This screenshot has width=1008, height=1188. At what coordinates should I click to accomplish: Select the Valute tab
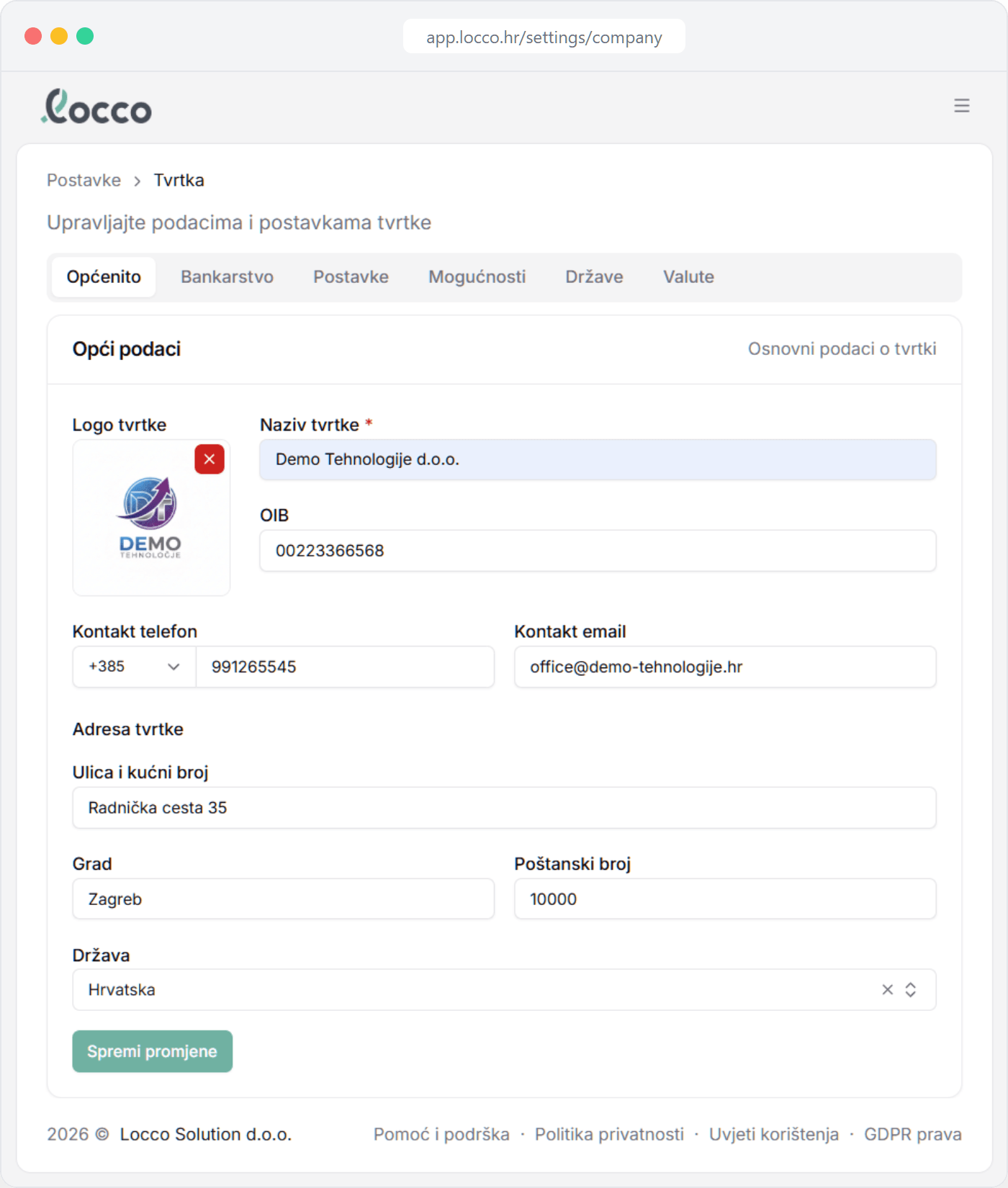pos(688,277)
